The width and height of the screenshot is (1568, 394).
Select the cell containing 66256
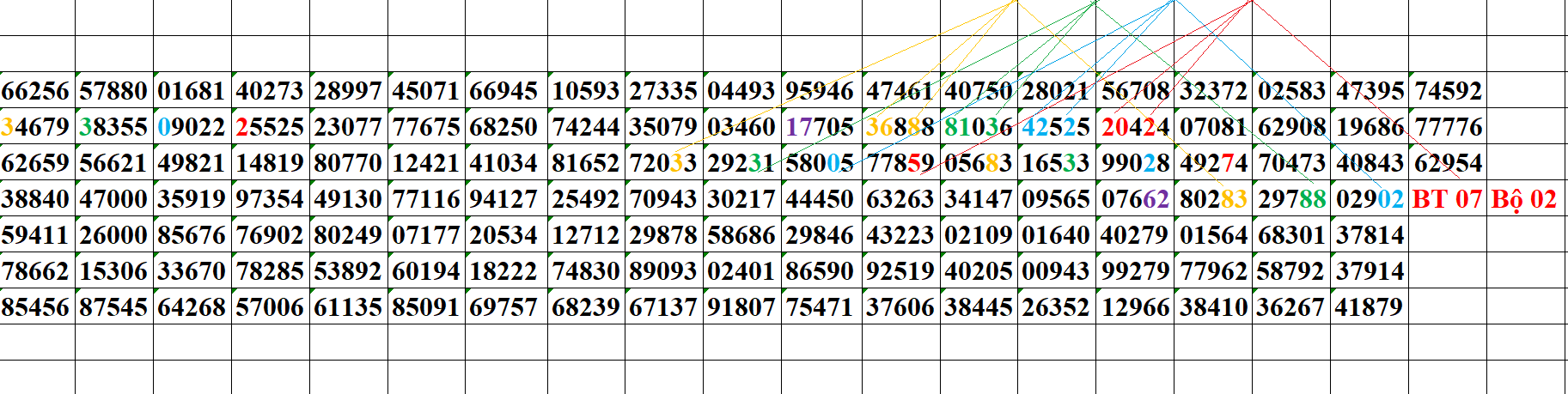[36, 91]
